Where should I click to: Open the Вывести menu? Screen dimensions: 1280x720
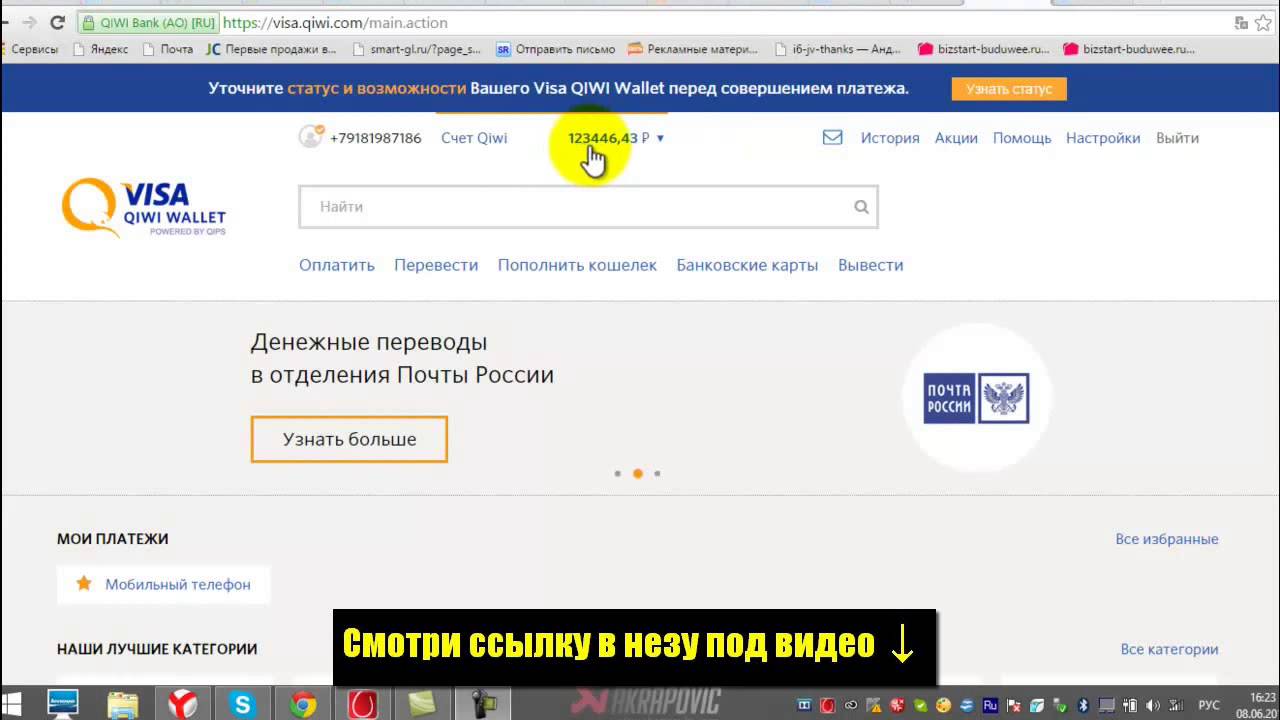(870, 265)
